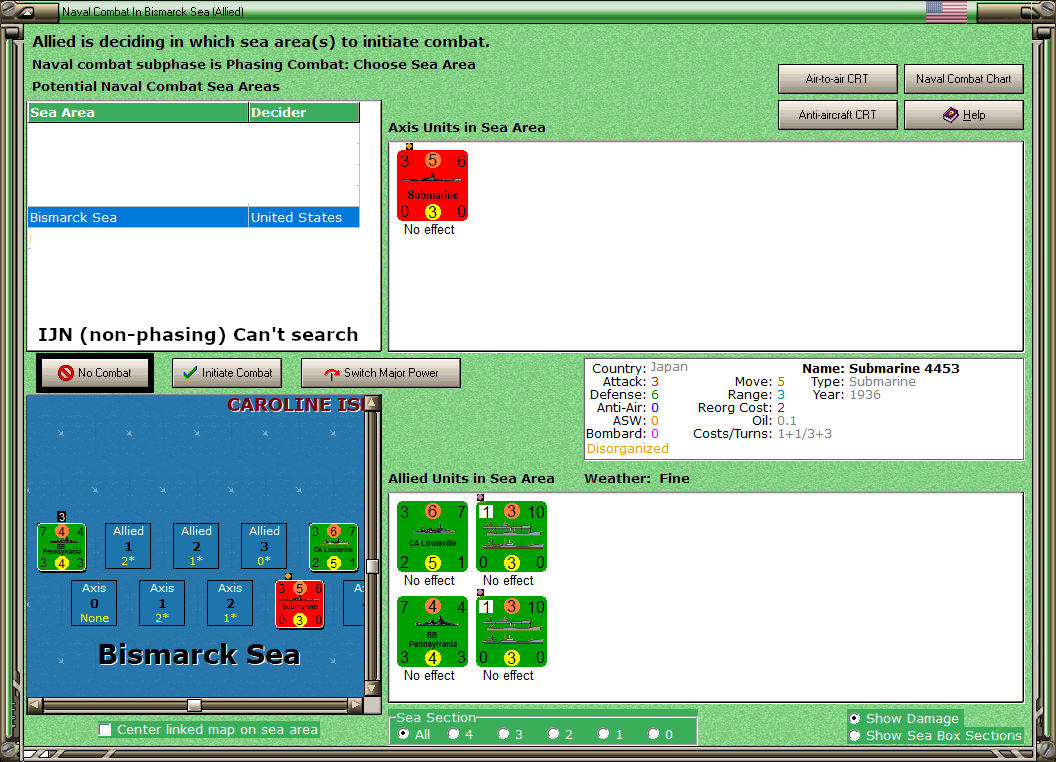Click Switch Major Power button
The height and width of the screenshot is (762, 1056).
381,373
